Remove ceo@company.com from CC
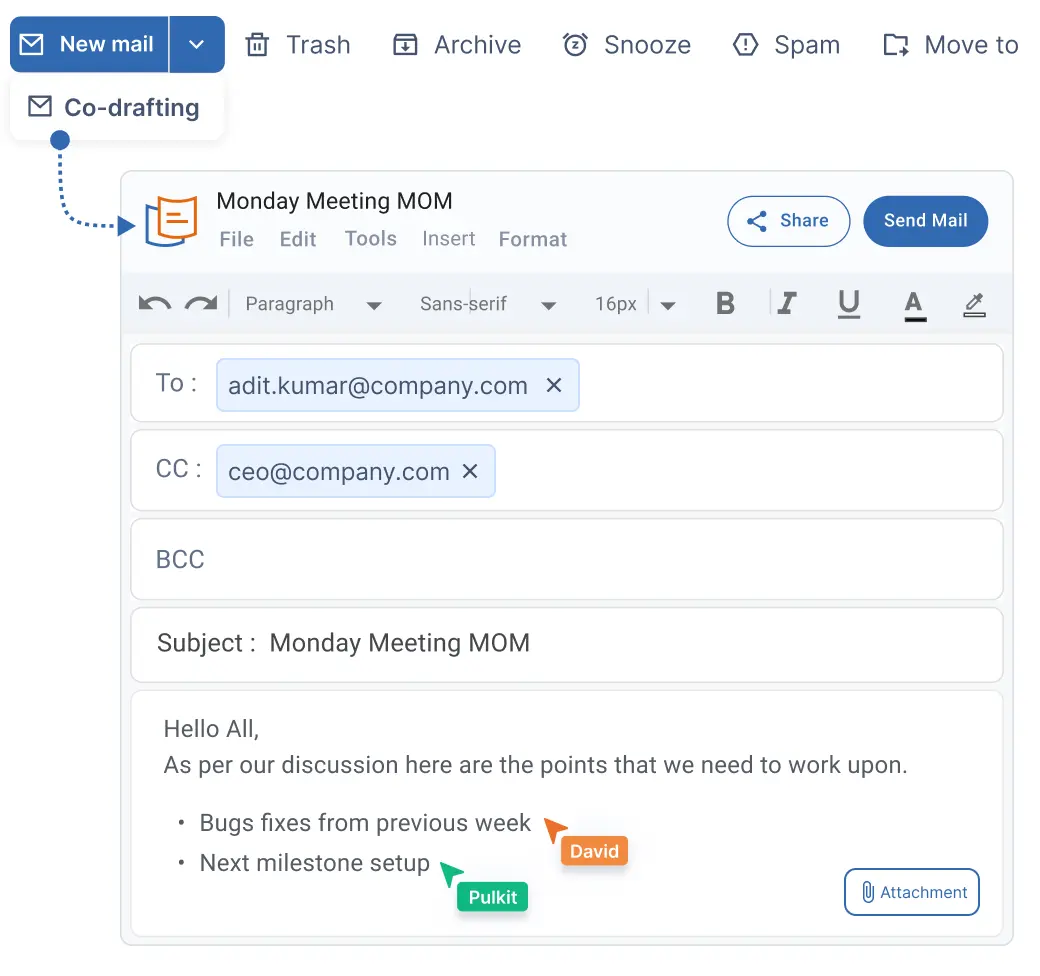The image size is (1040, 976). (x=470, y=471)
